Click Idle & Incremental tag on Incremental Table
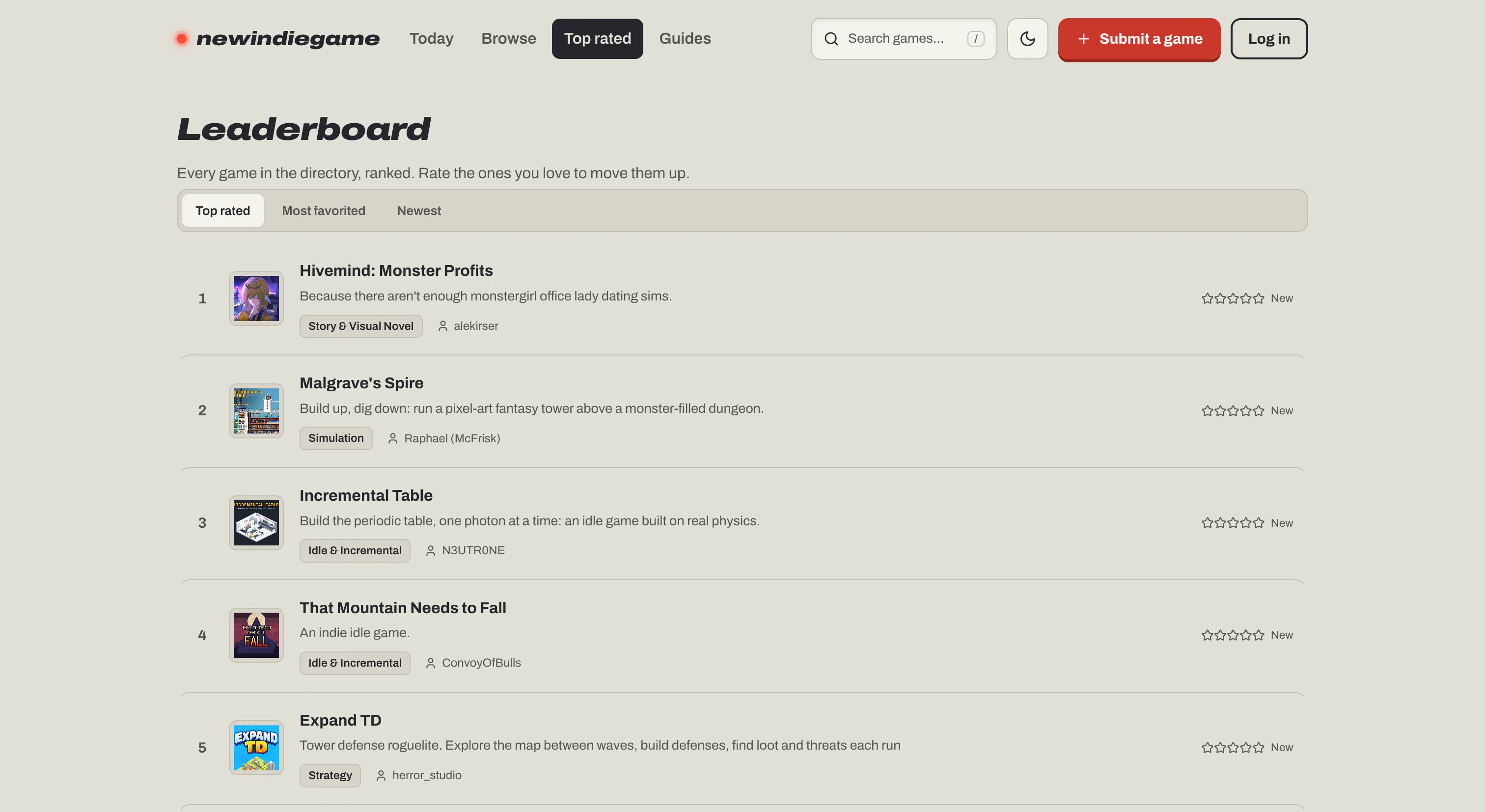The image size is (1485, 812). coord(355,550)
